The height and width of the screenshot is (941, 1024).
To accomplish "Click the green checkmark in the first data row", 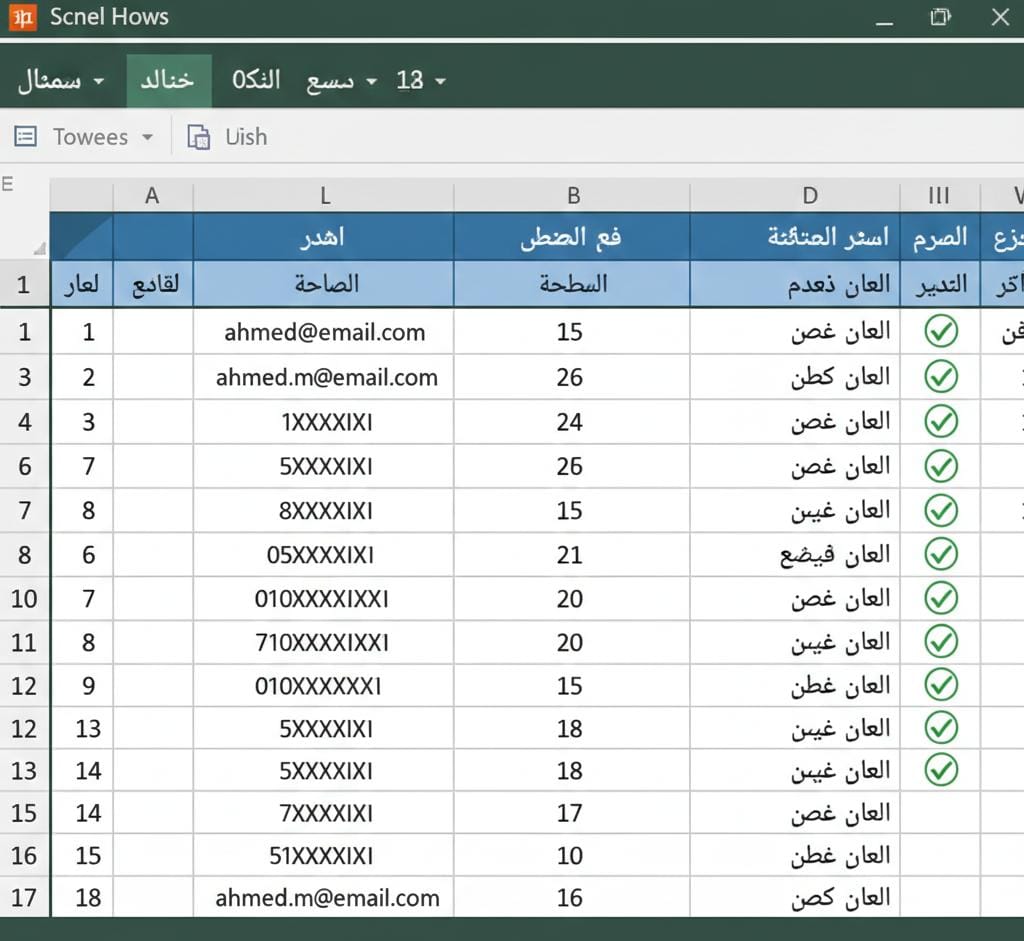I will 940,332.
